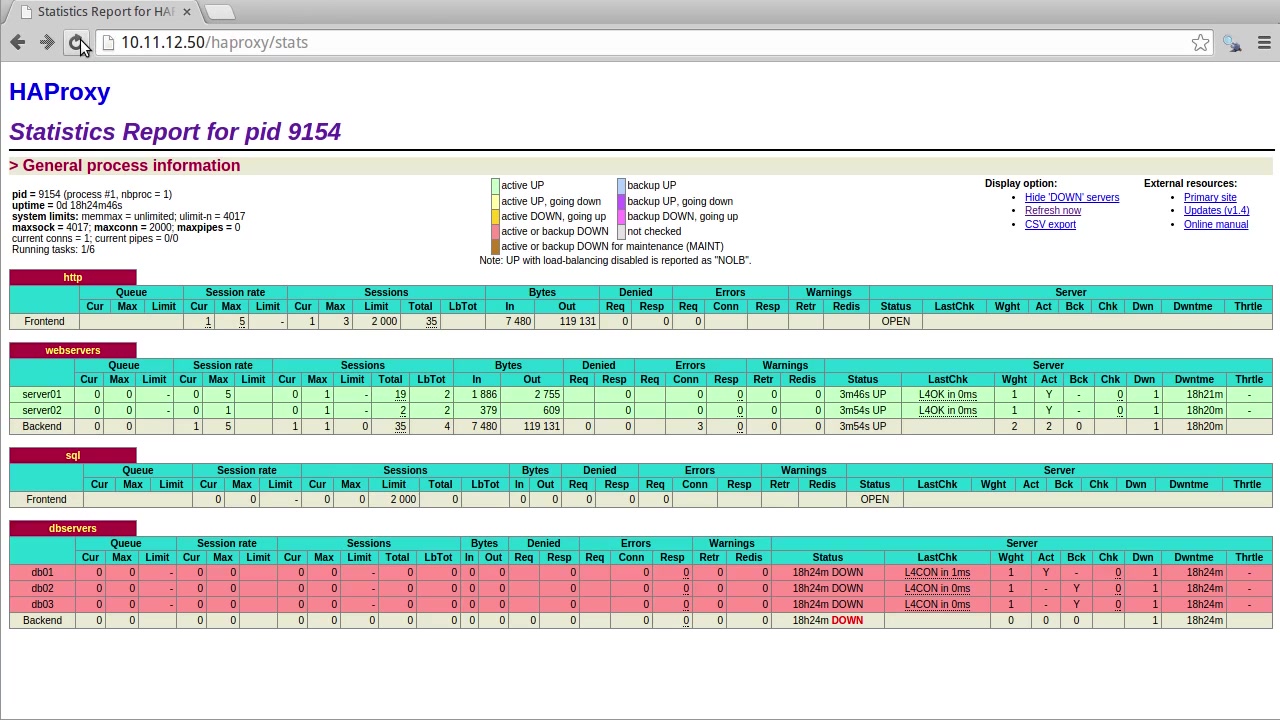Click the active UP green legend swatch
This screenshot has height=720, width=1280.
(495, 186)
